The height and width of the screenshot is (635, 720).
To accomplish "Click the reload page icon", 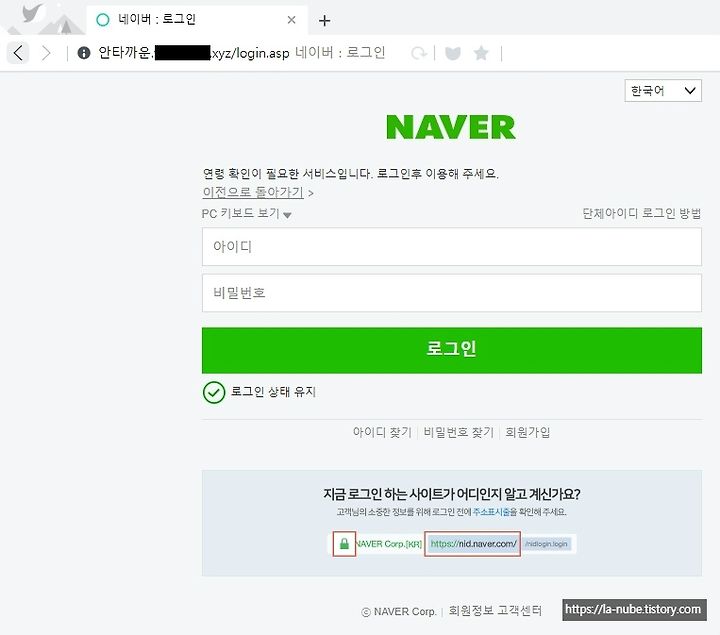I will pyautogui.click(x=419, y=53).
